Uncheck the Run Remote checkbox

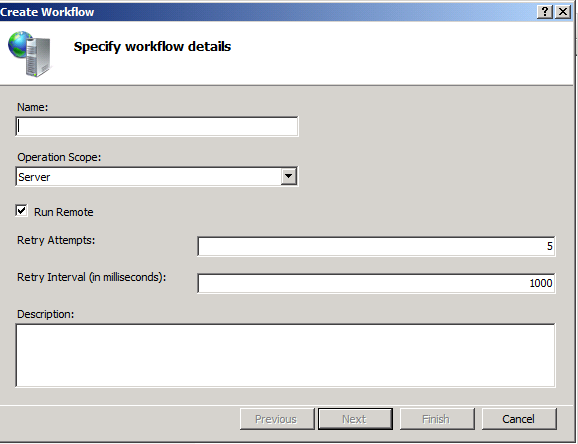21,211
